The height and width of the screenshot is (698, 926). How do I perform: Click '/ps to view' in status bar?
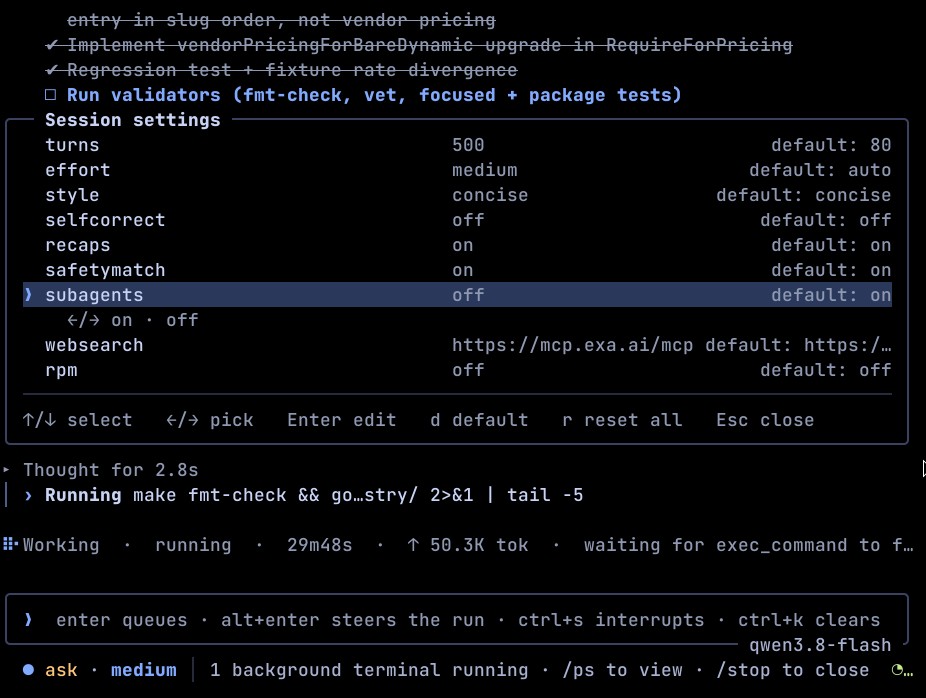(x=622, y=670)
